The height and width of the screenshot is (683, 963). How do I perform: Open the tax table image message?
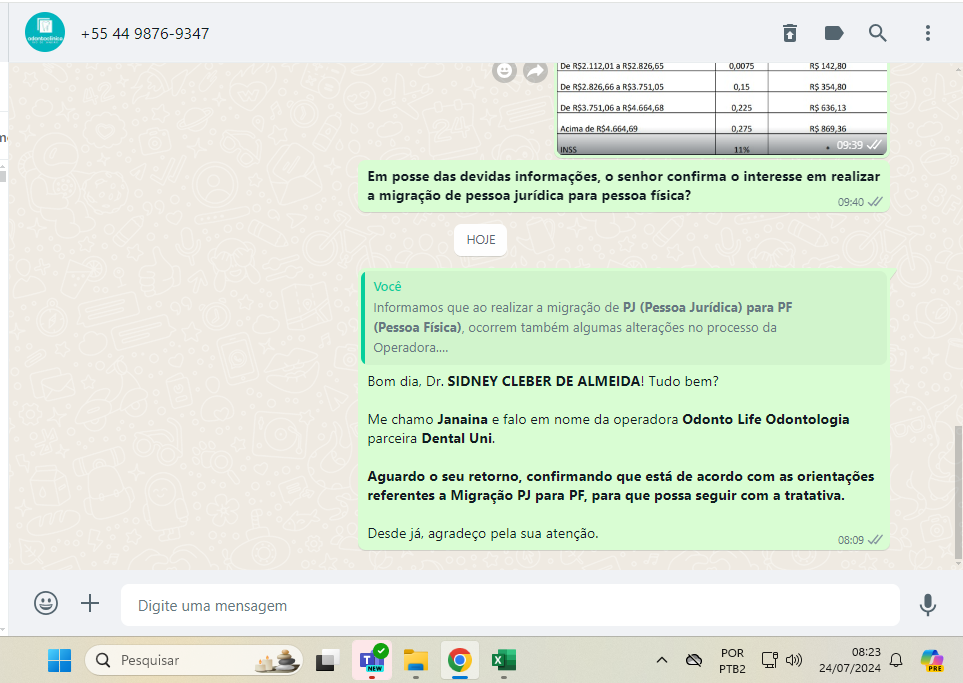coord(722,108)
